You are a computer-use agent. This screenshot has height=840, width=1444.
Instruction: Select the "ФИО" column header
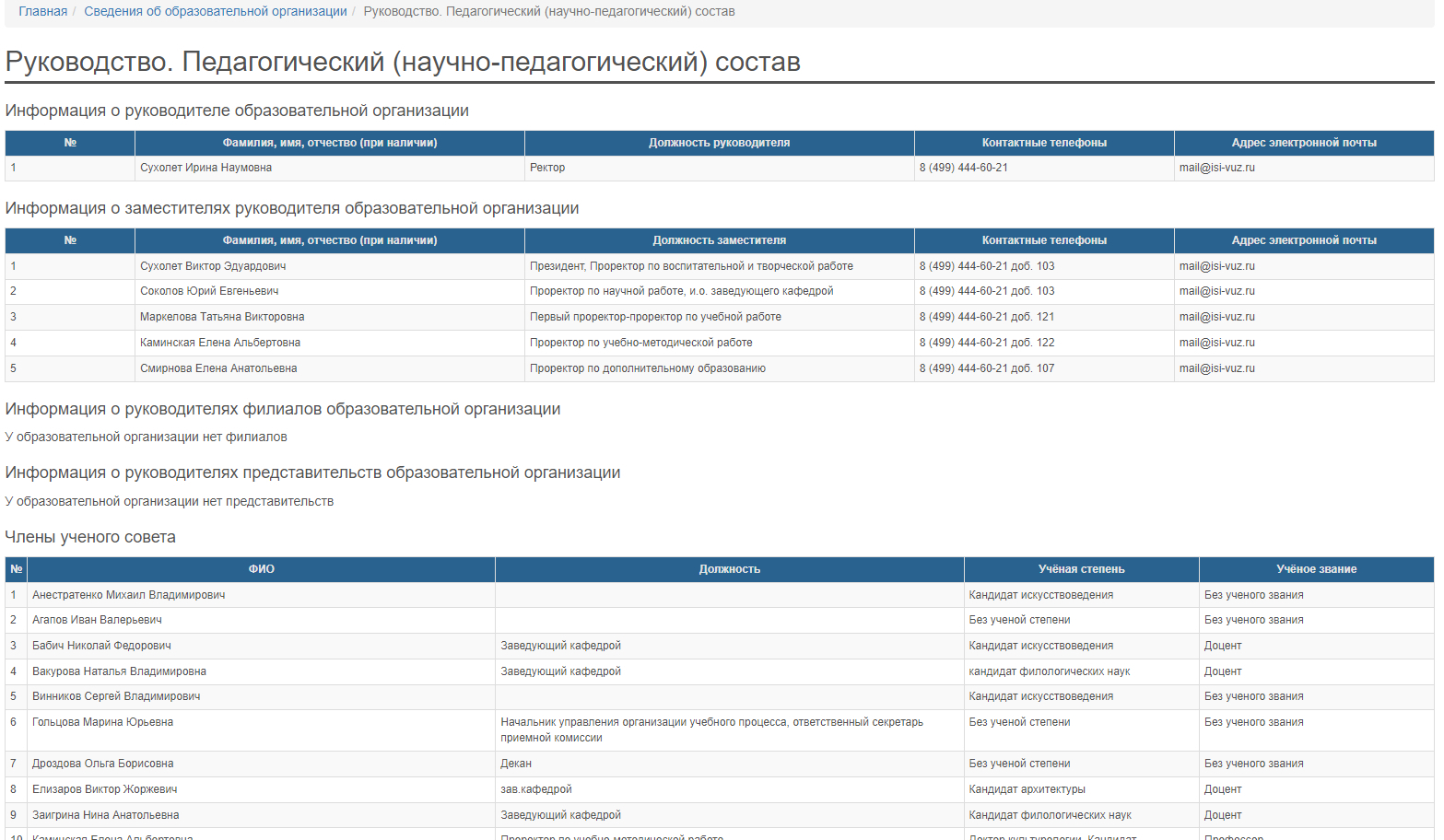(x=262, y=569)
